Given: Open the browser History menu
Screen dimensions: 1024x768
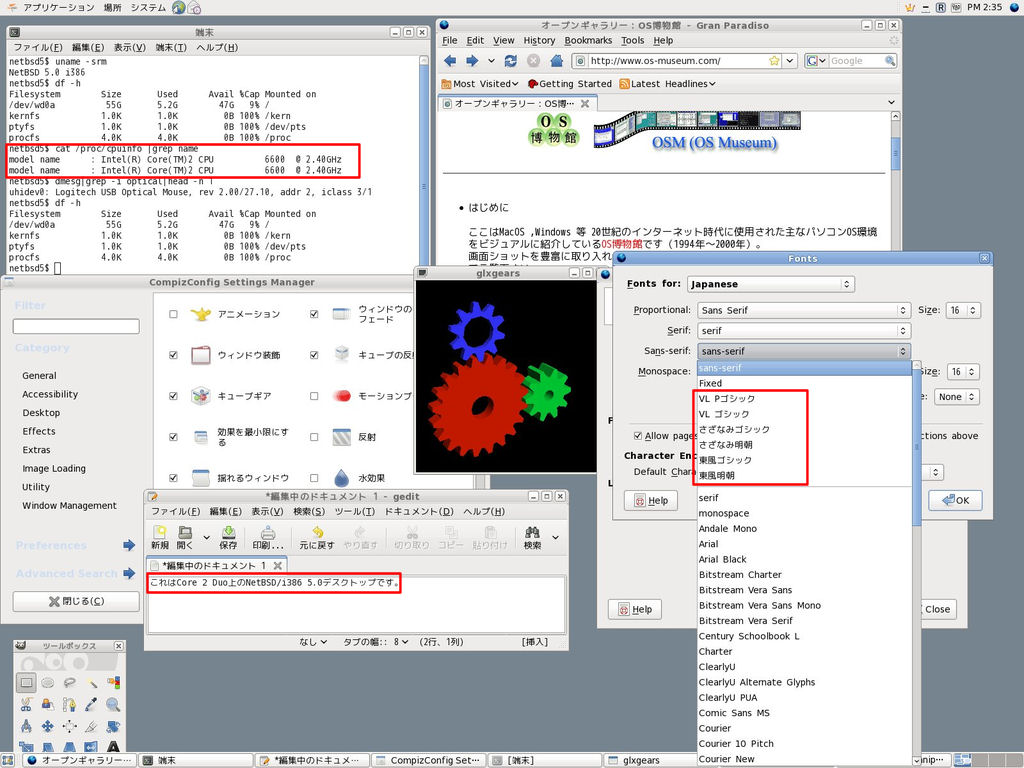Looking at the screenshot, I should pyautogui.click(x=539, y=40).
